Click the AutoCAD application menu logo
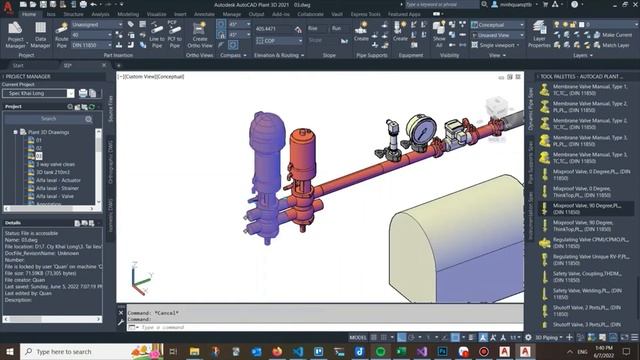The image size is (640, 360). [x=7, y=7]
